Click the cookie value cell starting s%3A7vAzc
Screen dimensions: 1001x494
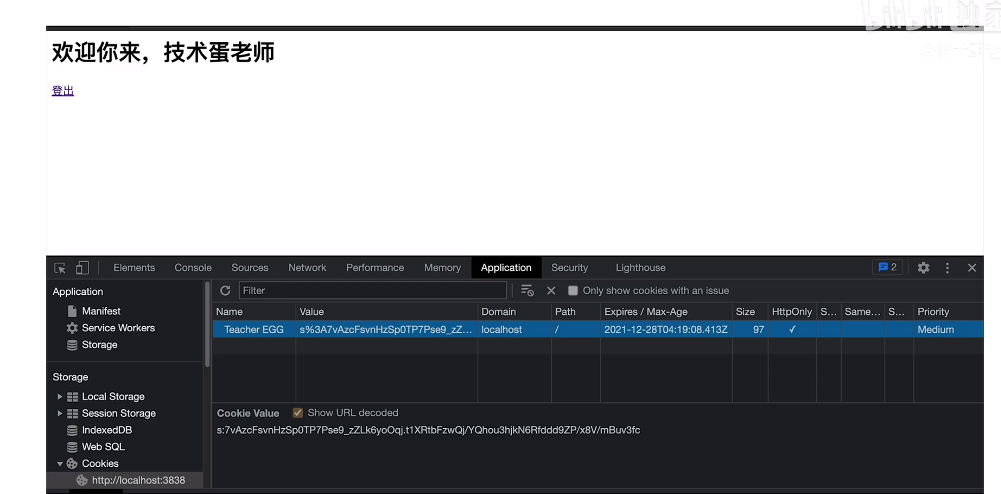[x=387, y=329]
